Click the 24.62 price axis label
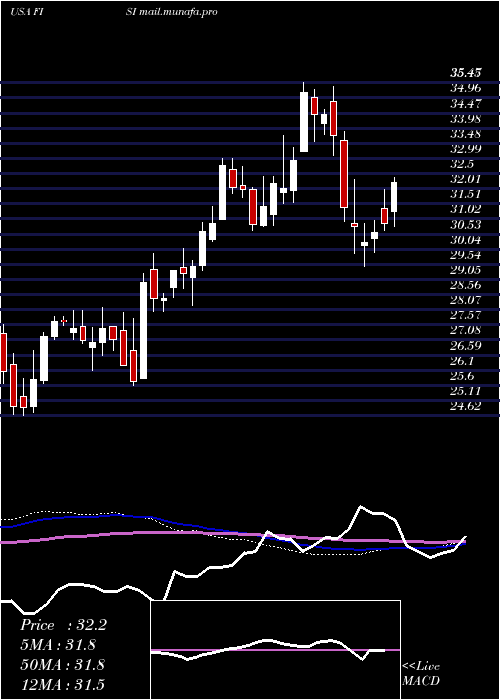500x700 pixels. [466, 406]
